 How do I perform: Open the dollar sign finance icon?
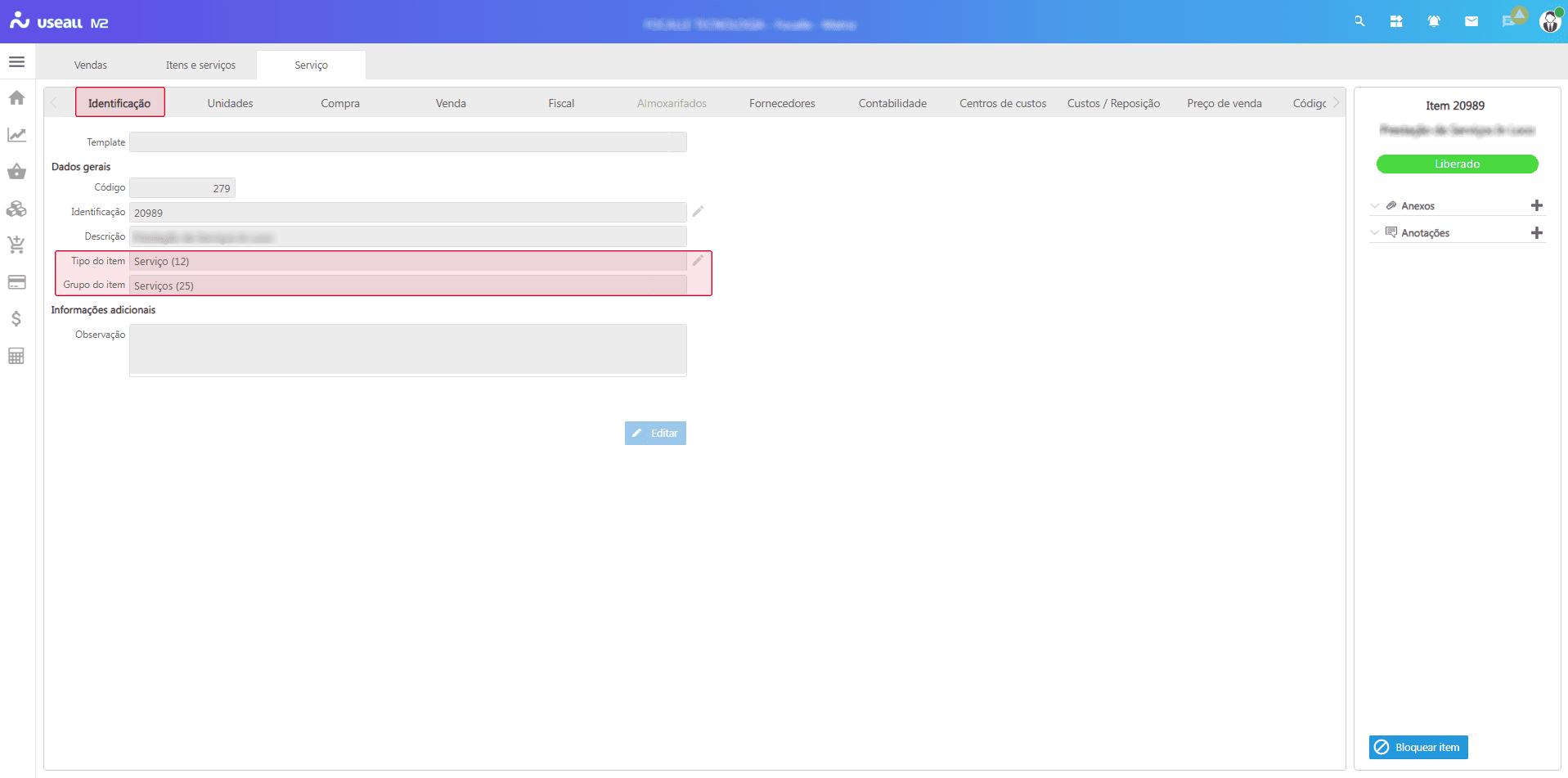pyautogui.click(x=16, y=319)
